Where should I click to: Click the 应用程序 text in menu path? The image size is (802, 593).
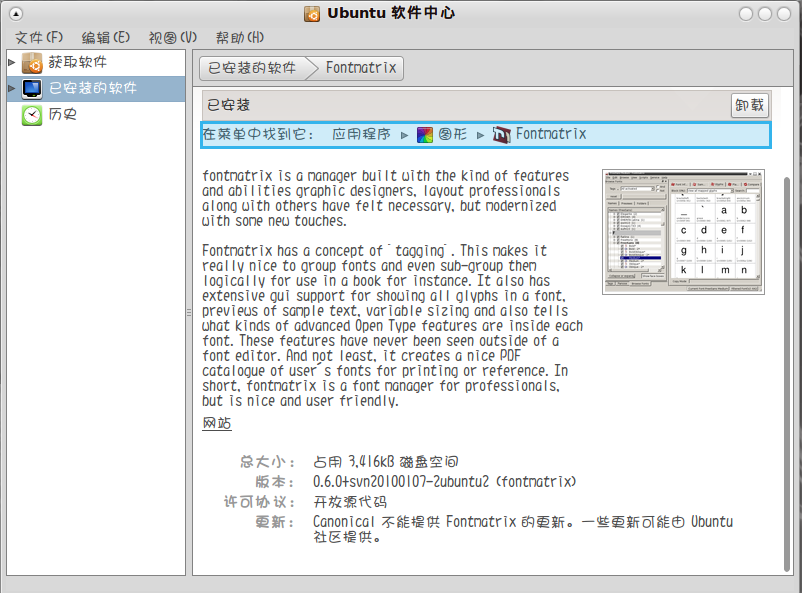361,135
